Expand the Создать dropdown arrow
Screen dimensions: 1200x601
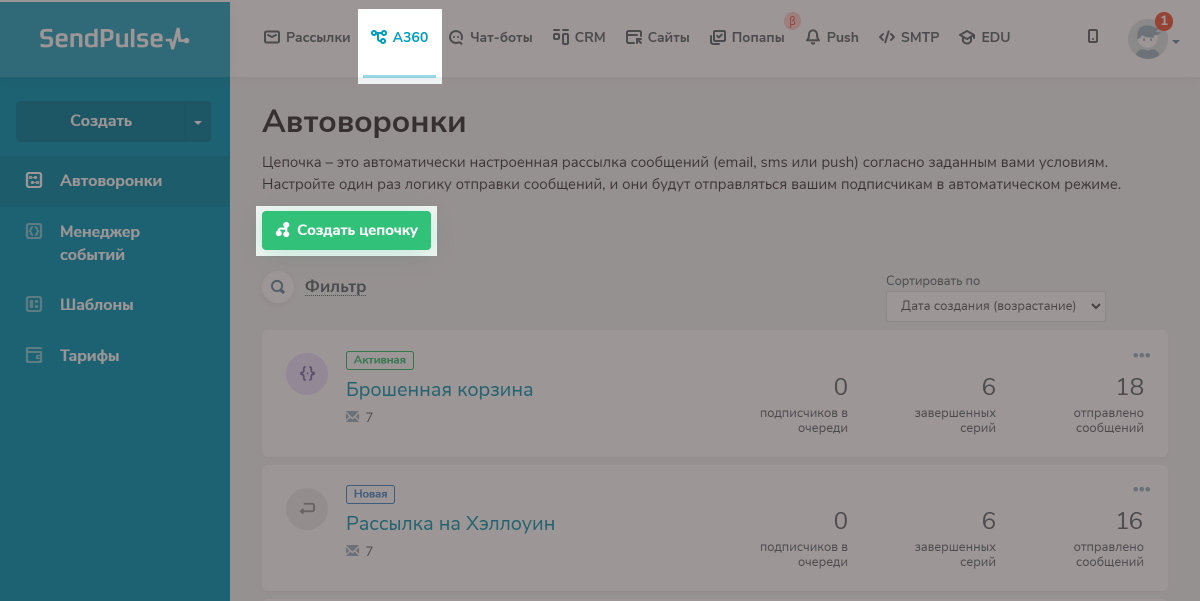[198, 122]
